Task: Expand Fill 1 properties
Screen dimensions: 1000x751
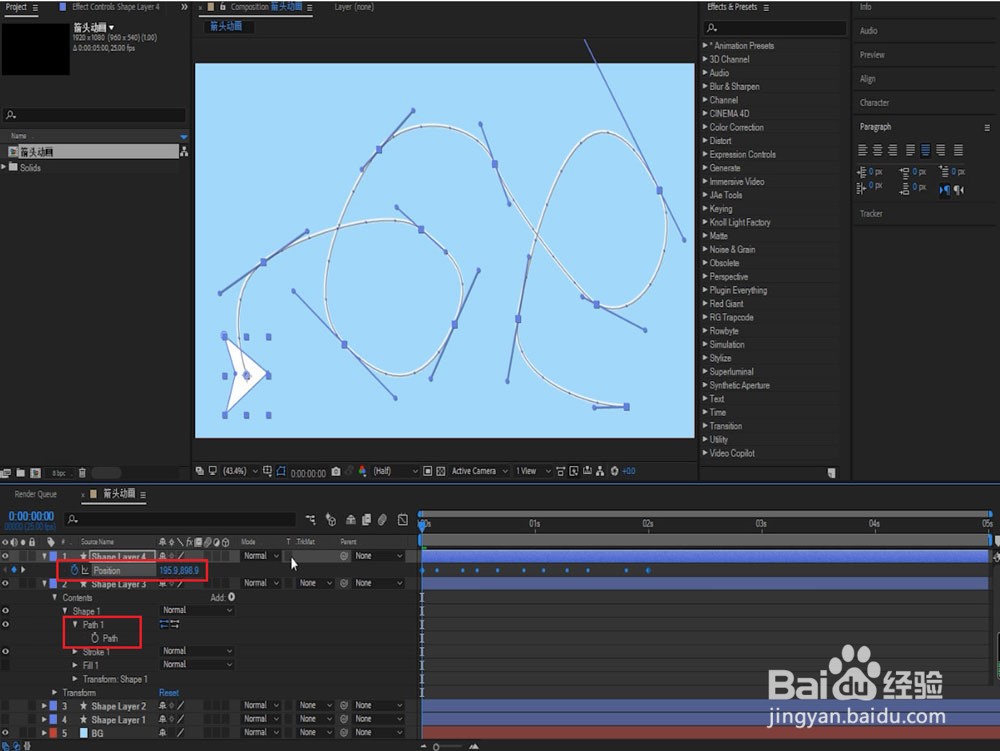Action: [75, 665]
